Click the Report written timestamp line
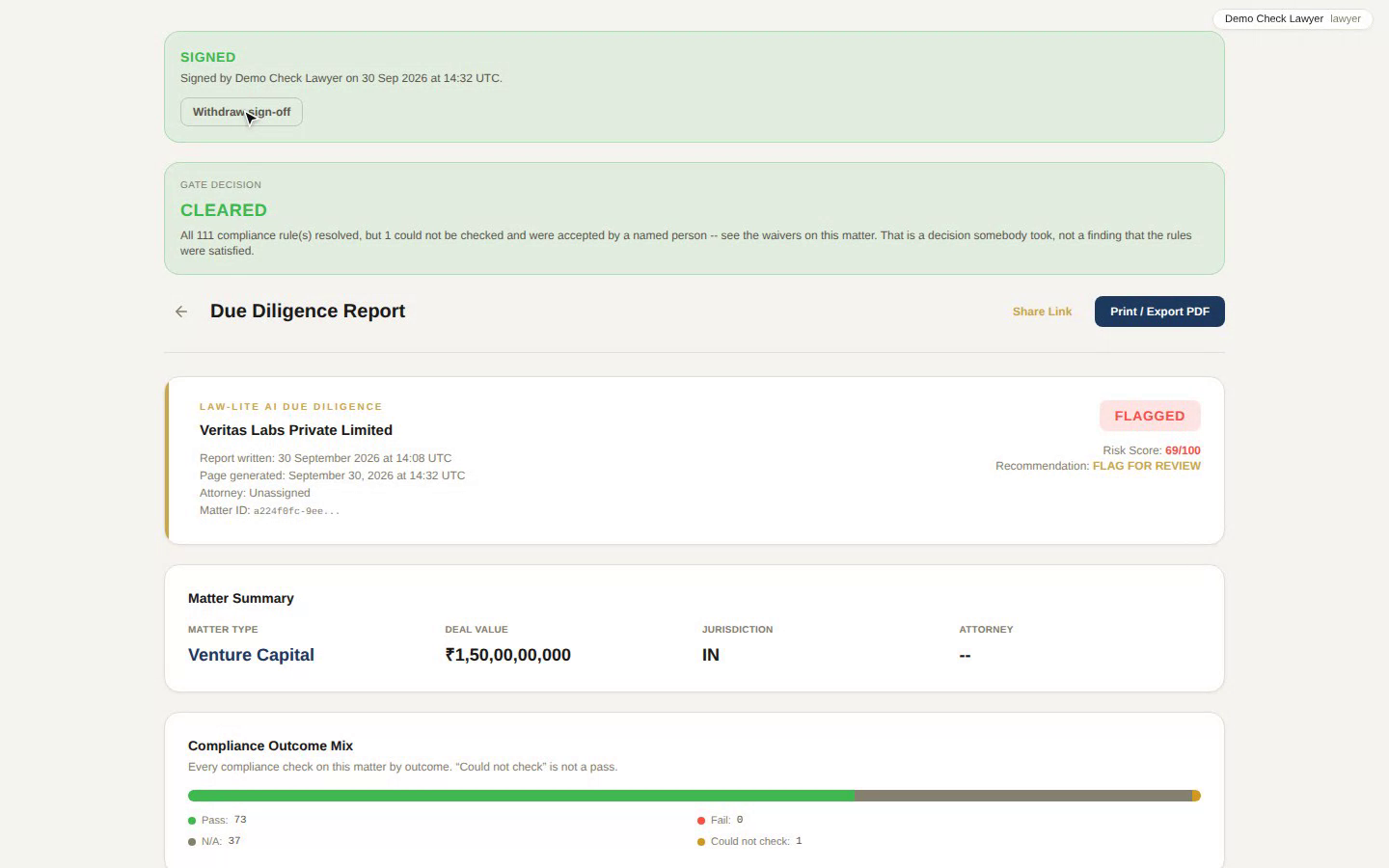 pyautogui.click(x=325, y=458)
